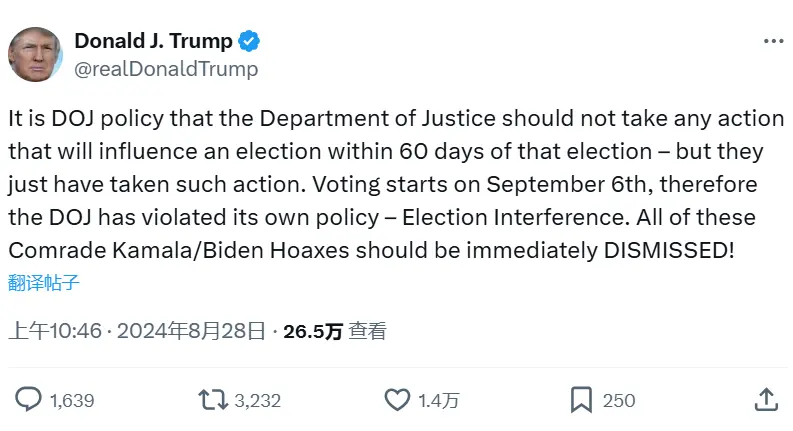Click the repost arrows icon
Screen dimensions: 793x431
tap(212, 399)
